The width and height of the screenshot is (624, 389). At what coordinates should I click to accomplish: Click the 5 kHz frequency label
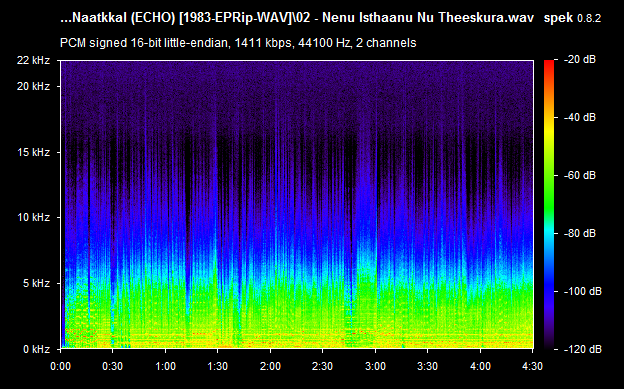(x=36, y=283)
